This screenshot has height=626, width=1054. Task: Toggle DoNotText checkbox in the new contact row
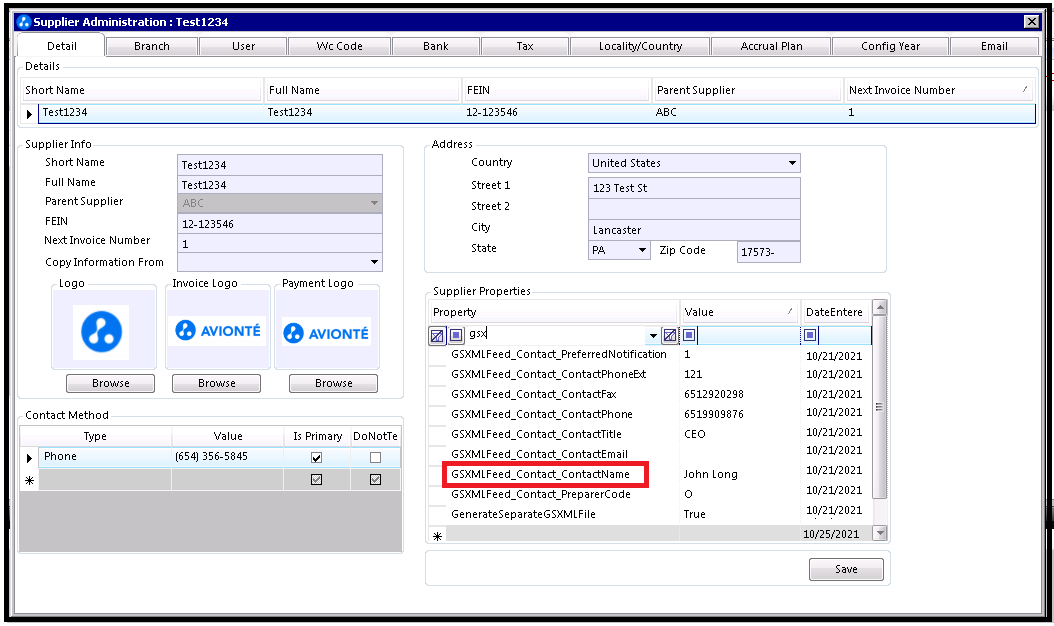376,479
